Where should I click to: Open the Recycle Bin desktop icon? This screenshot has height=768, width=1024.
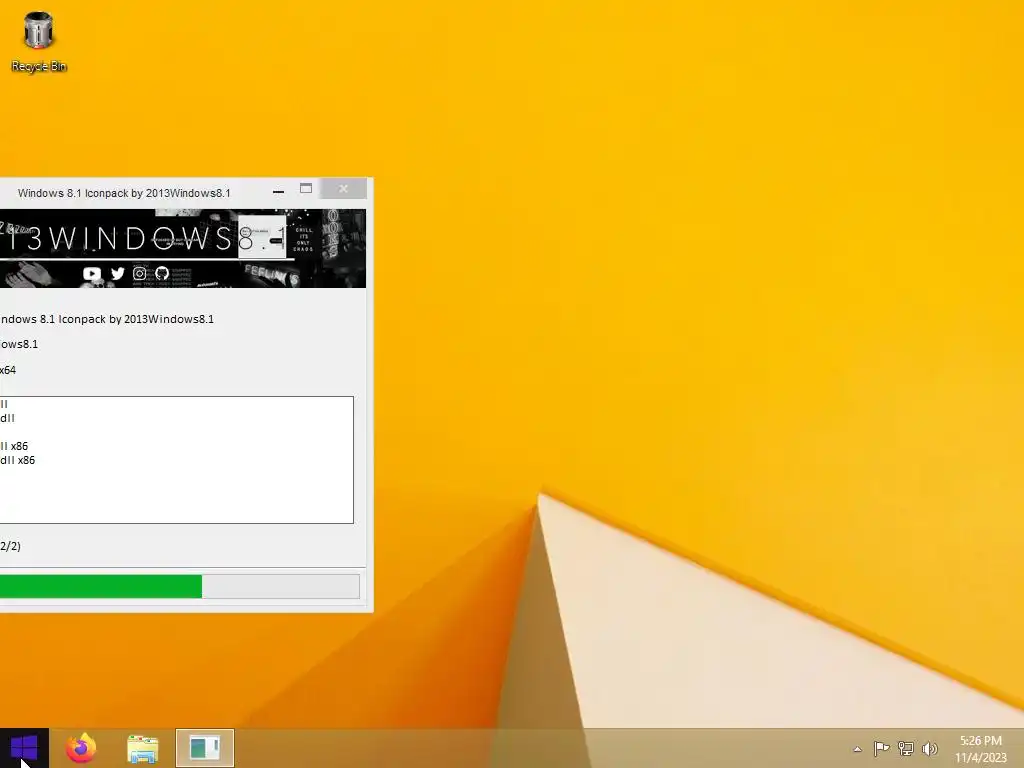[39, 42]
